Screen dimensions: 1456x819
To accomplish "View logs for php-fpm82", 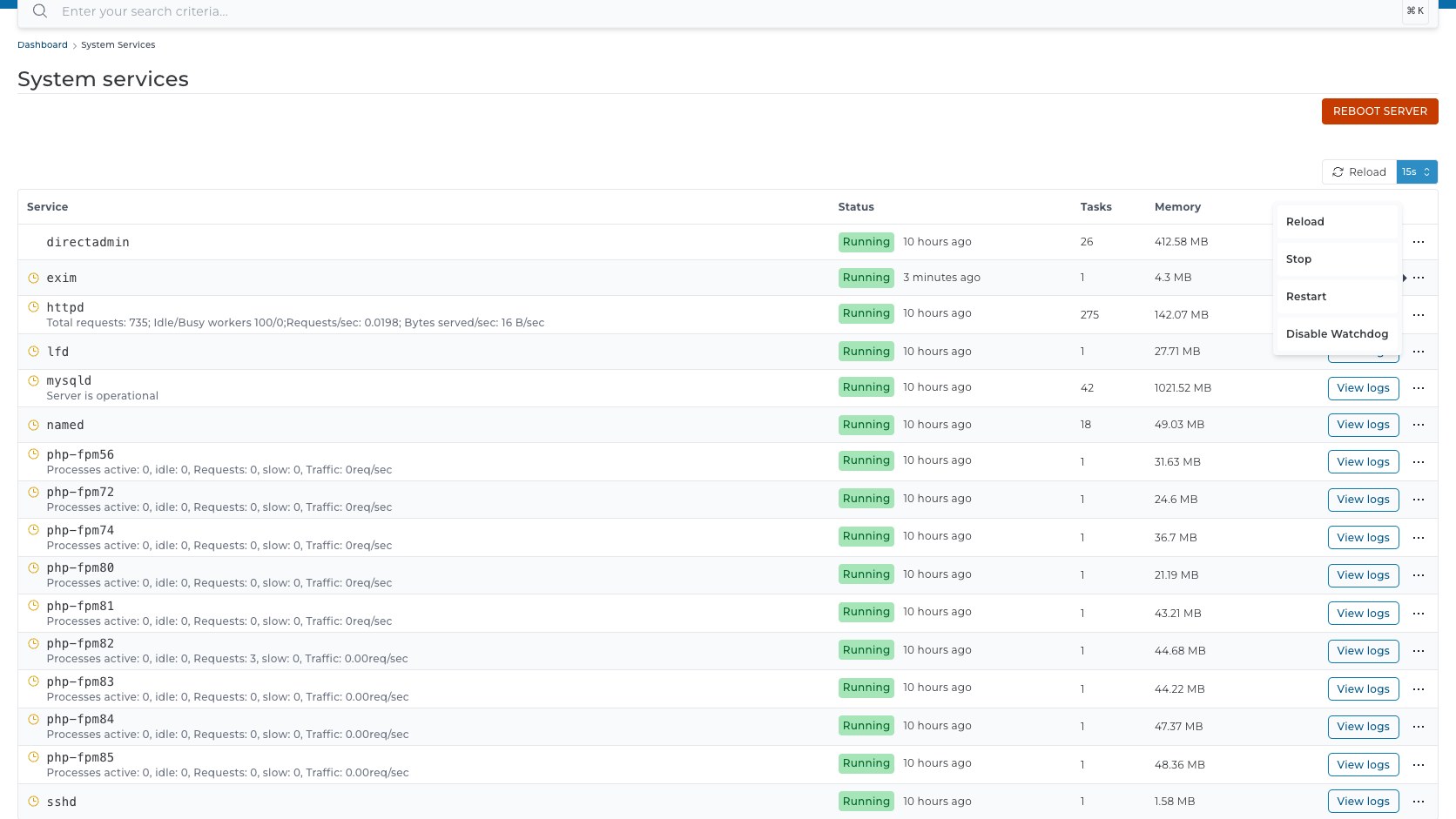I will click(x=1363, y=651).
